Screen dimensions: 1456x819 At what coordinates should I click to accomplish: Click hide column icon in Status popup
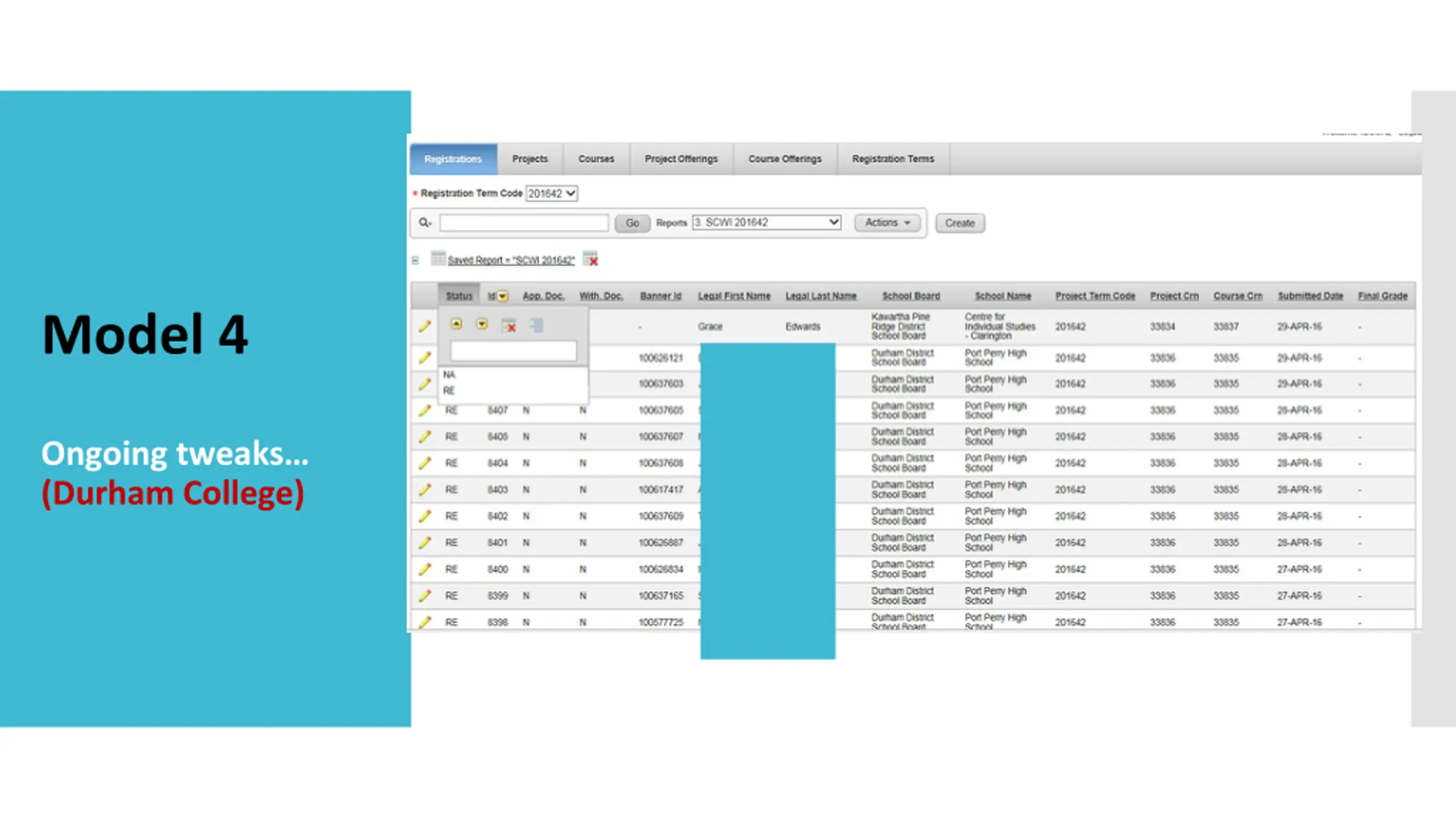pos(509,325)
